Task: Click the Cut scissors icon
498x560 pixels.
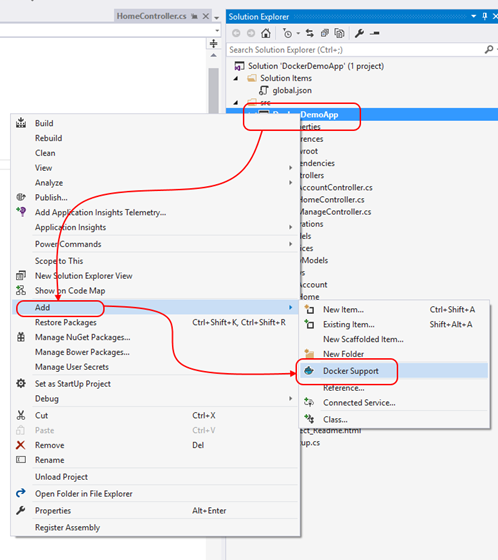Action: click(21, 415)
